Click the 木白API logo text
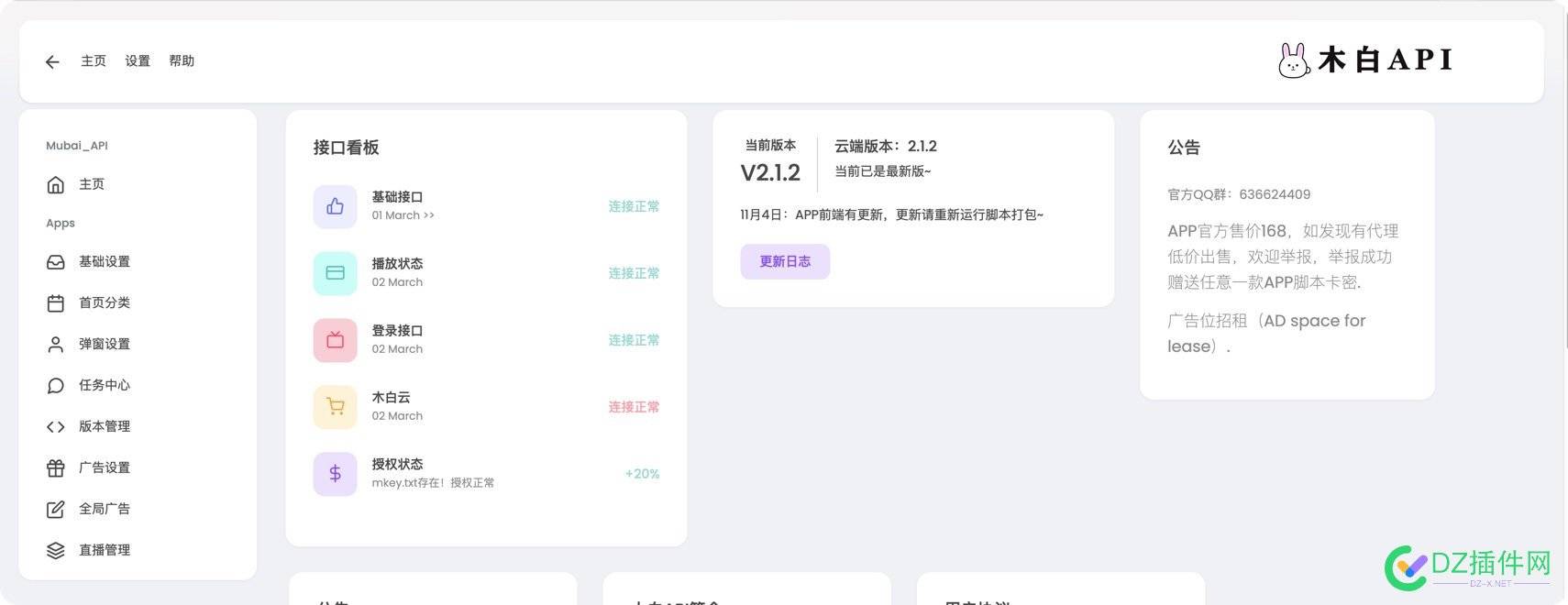The width and height of the screenshot is (1568, 605). point(1385,60)
